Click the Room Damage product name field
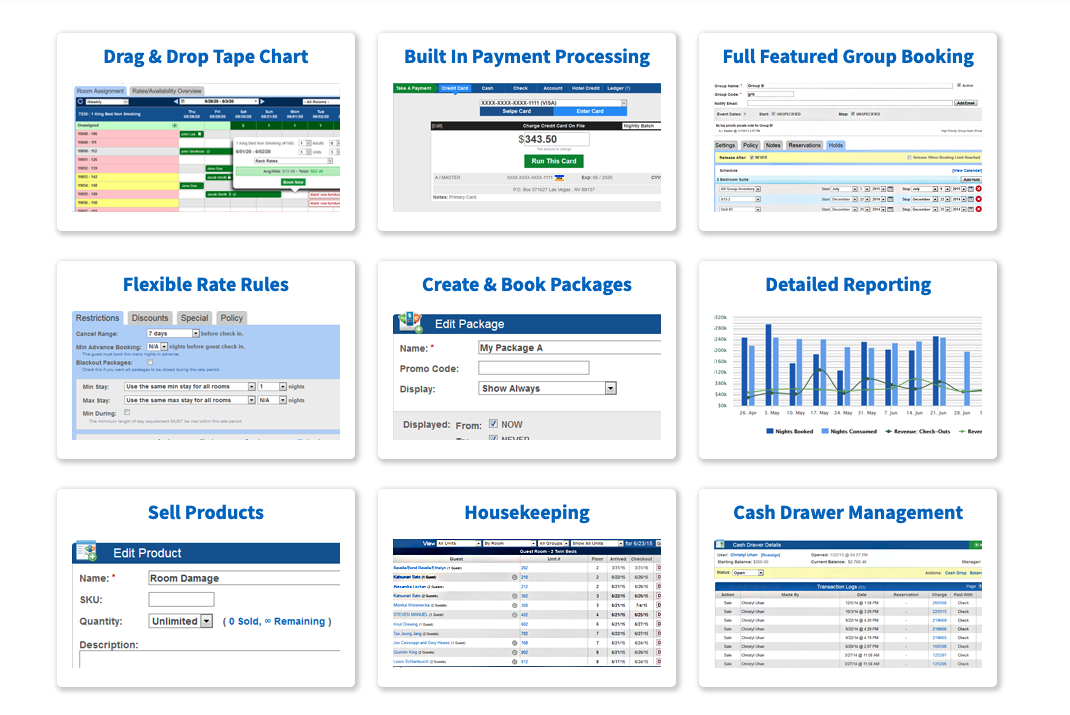 (244, 578)
